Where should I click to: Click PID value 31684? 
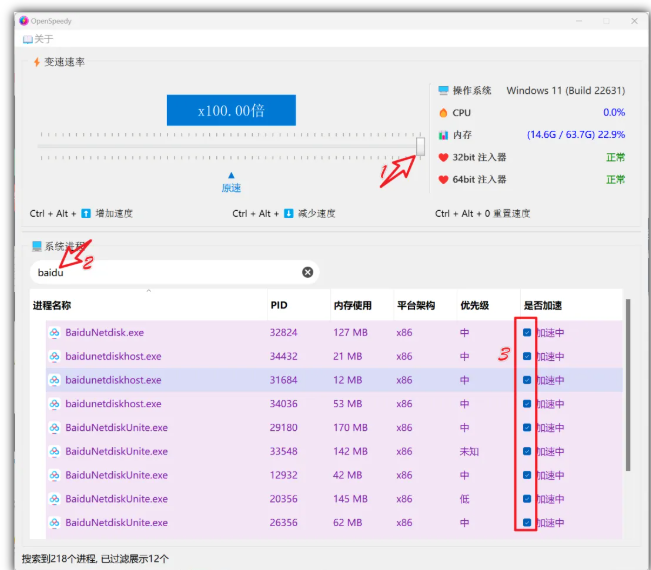coord(284,380)
